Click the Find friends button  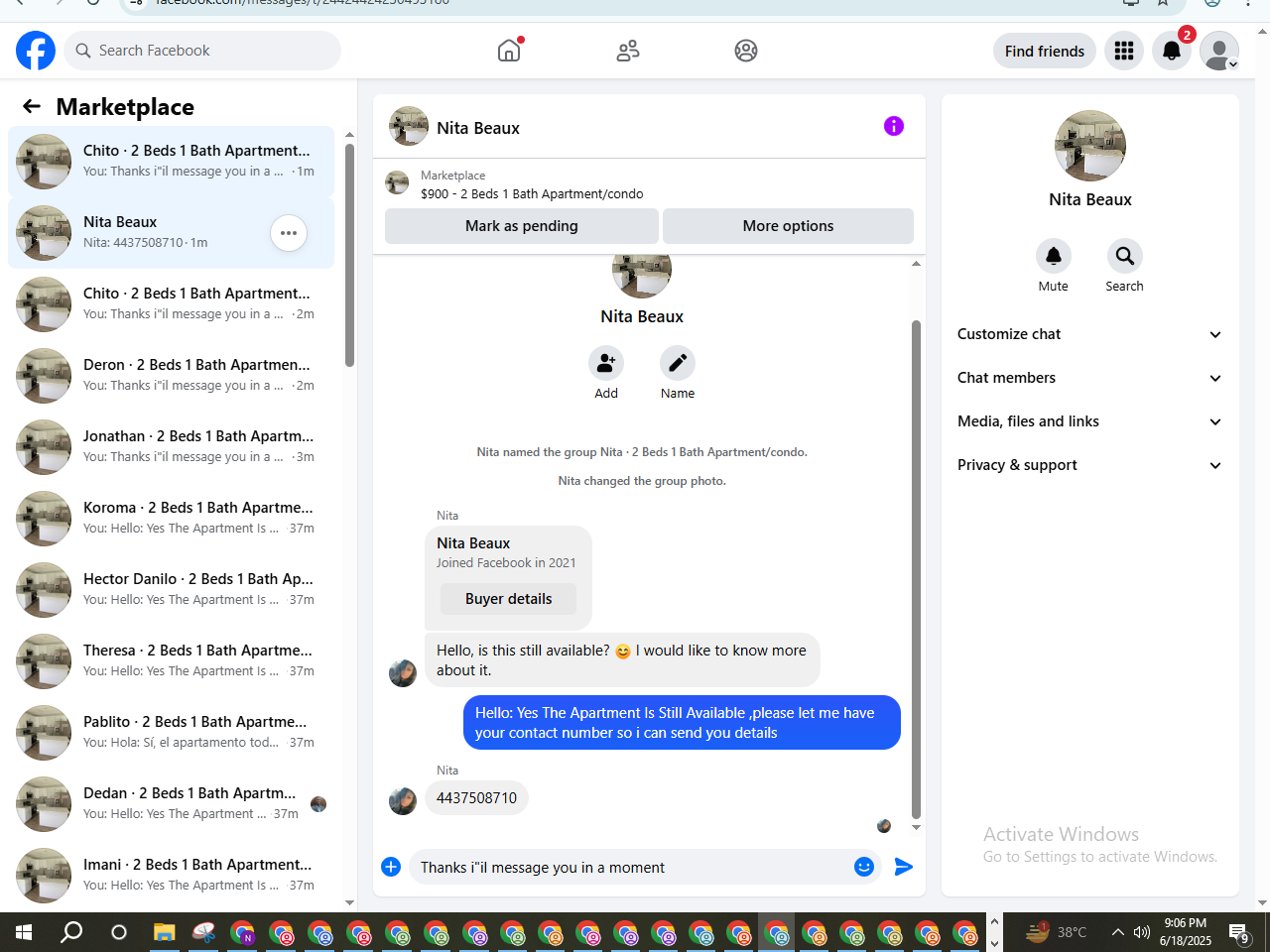(1045, 51)
